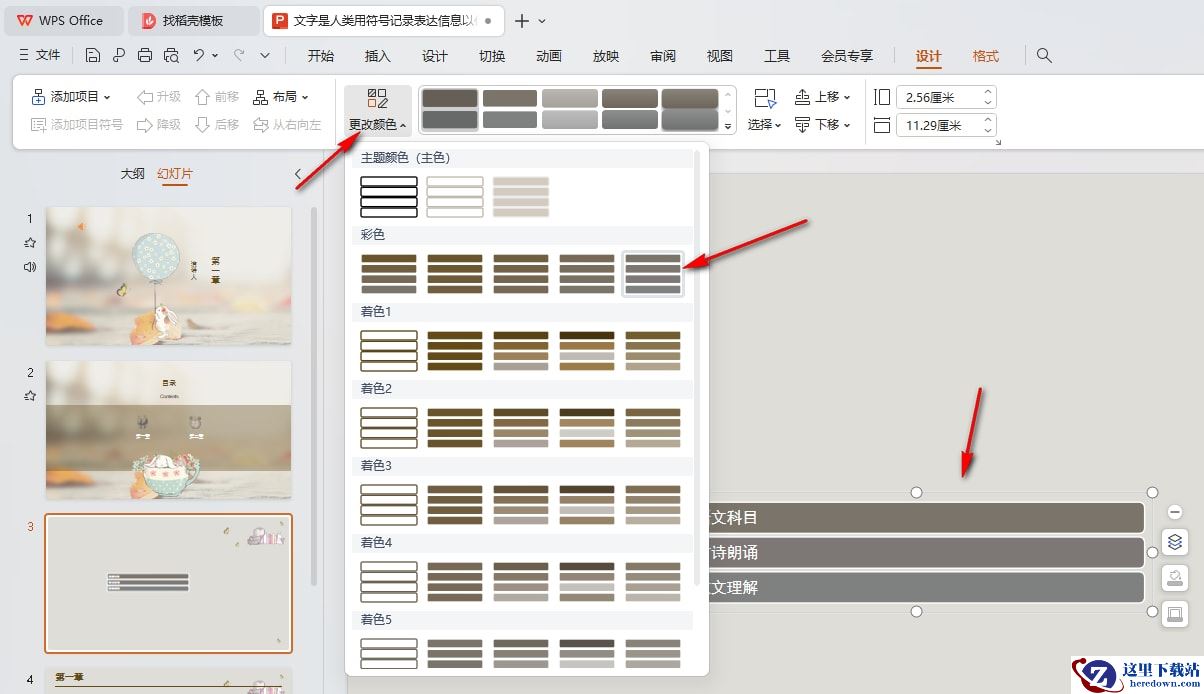Click the 升级 promote button

(x=158, y=97)
